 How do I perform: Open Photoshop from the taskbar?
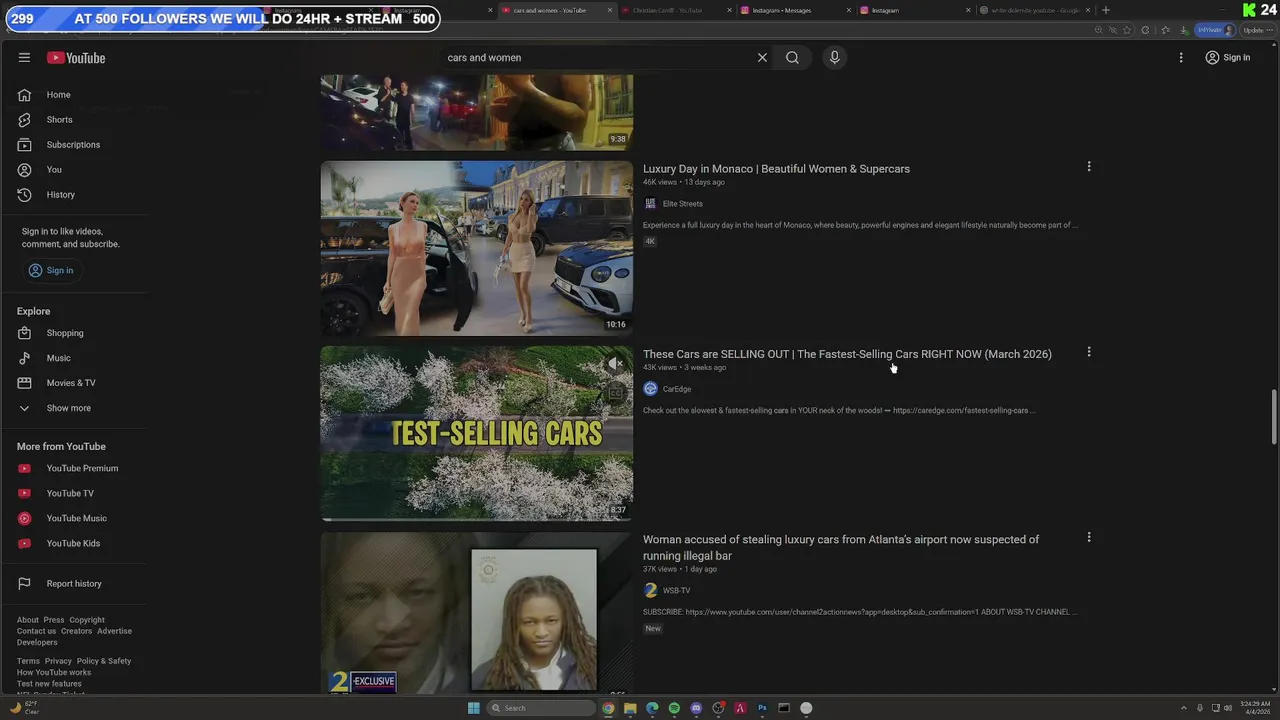pos(762,708)
